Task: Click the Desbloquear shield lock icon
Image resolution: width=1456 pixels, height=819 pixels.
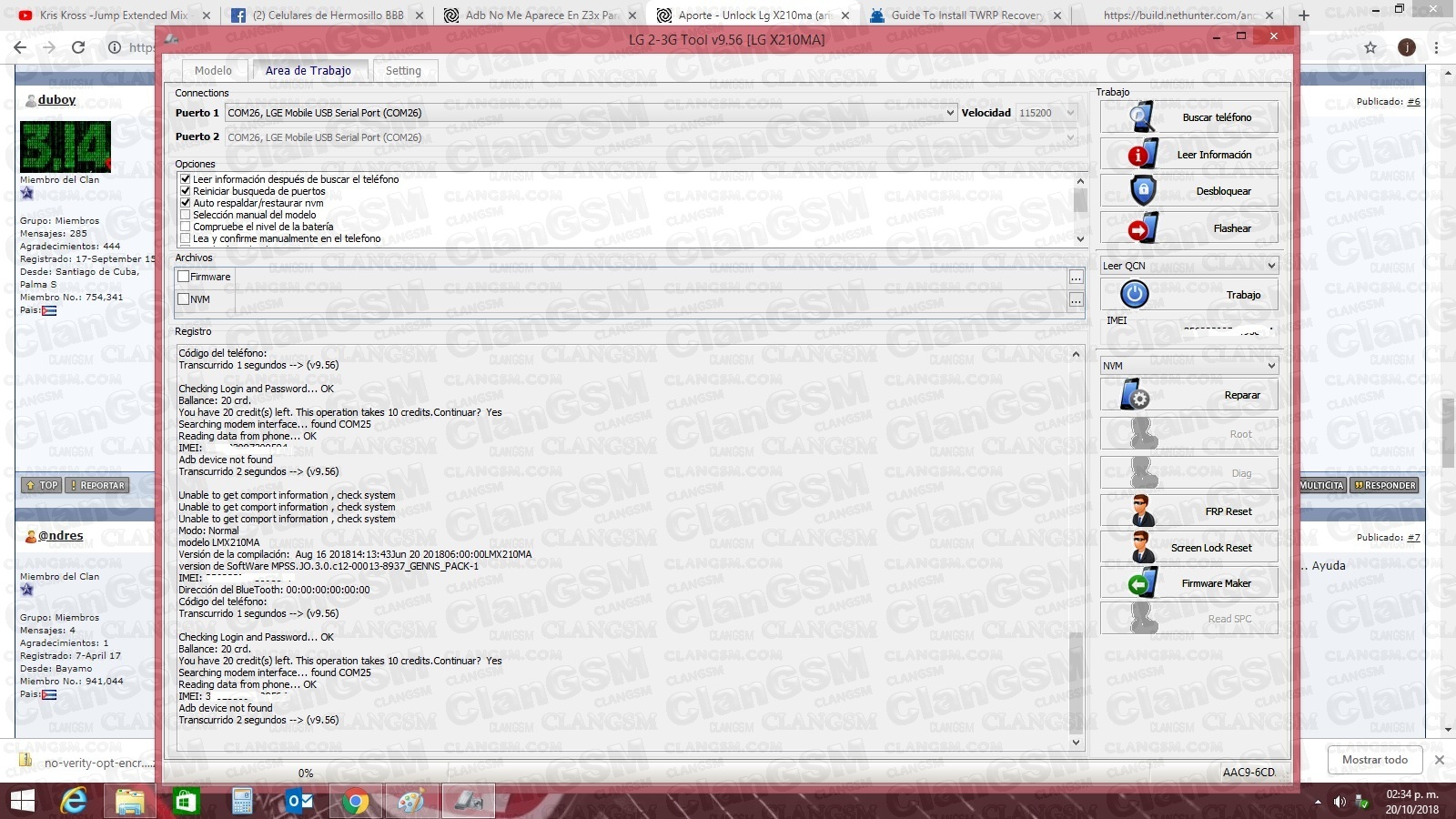Action: click(x=1142, y=190)
